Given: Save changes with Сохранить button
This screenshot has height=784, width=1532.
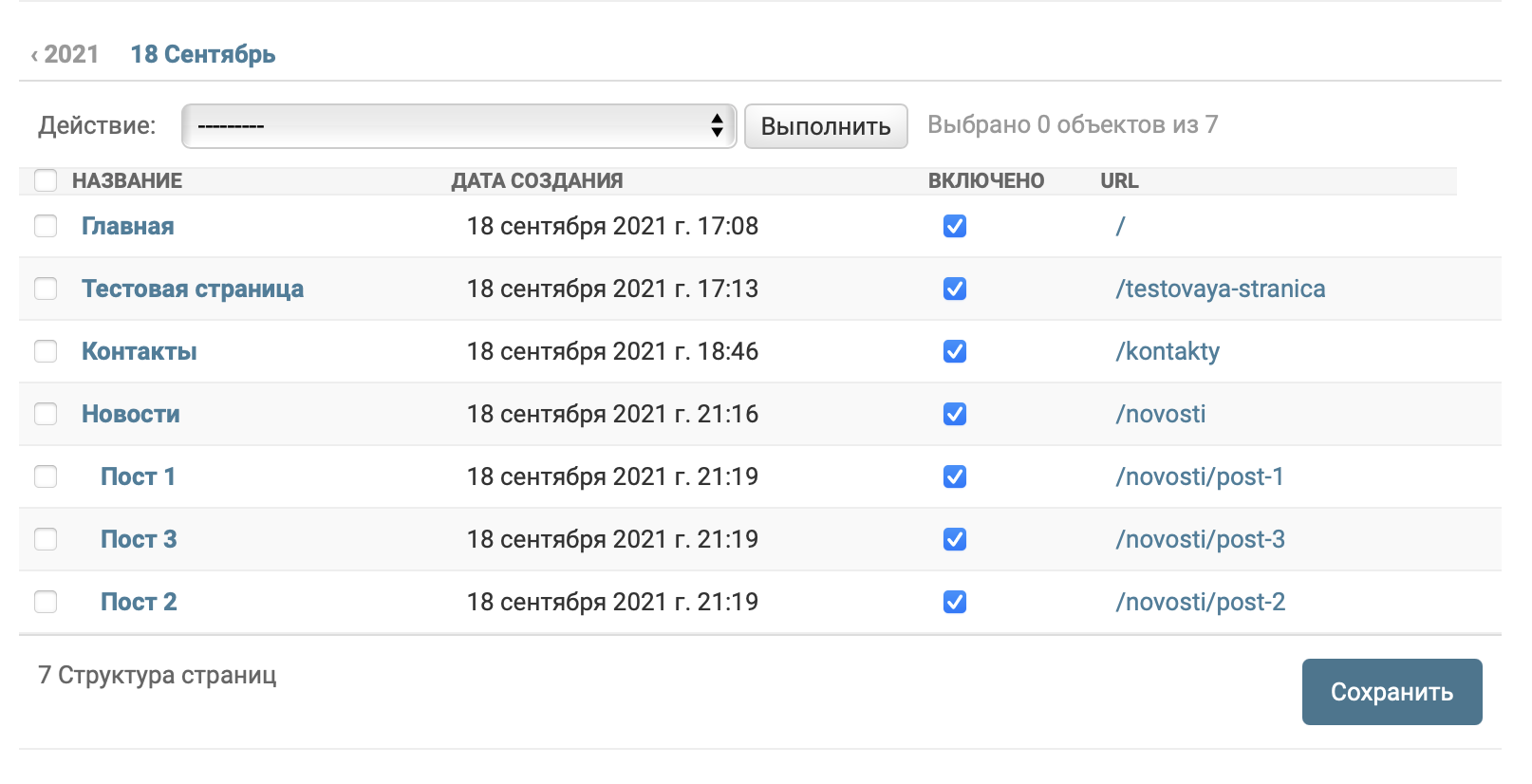Looking at the screenshot, I should point(1392,692).
